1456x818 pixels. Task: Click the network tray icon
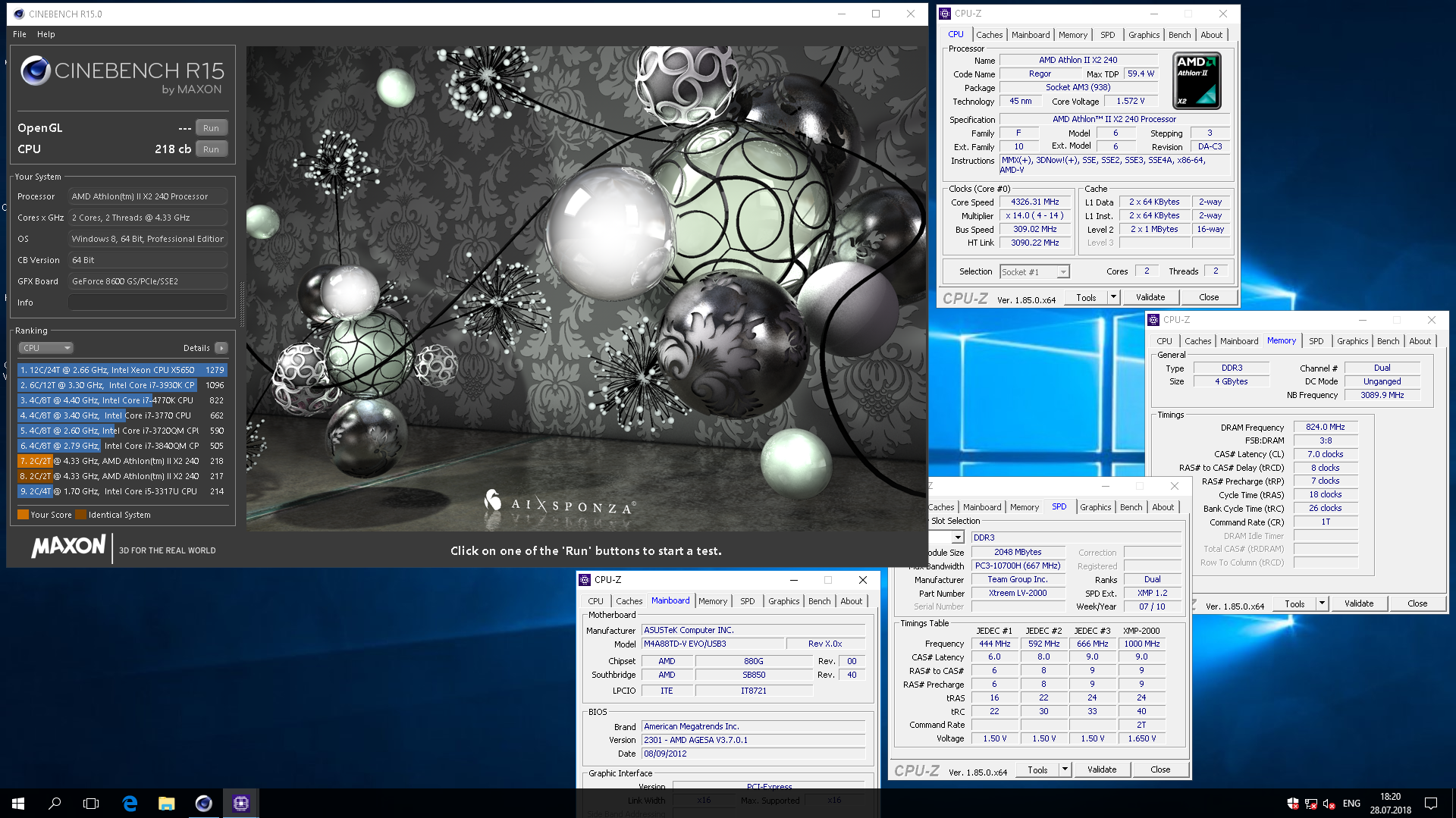coord(1310,804)
